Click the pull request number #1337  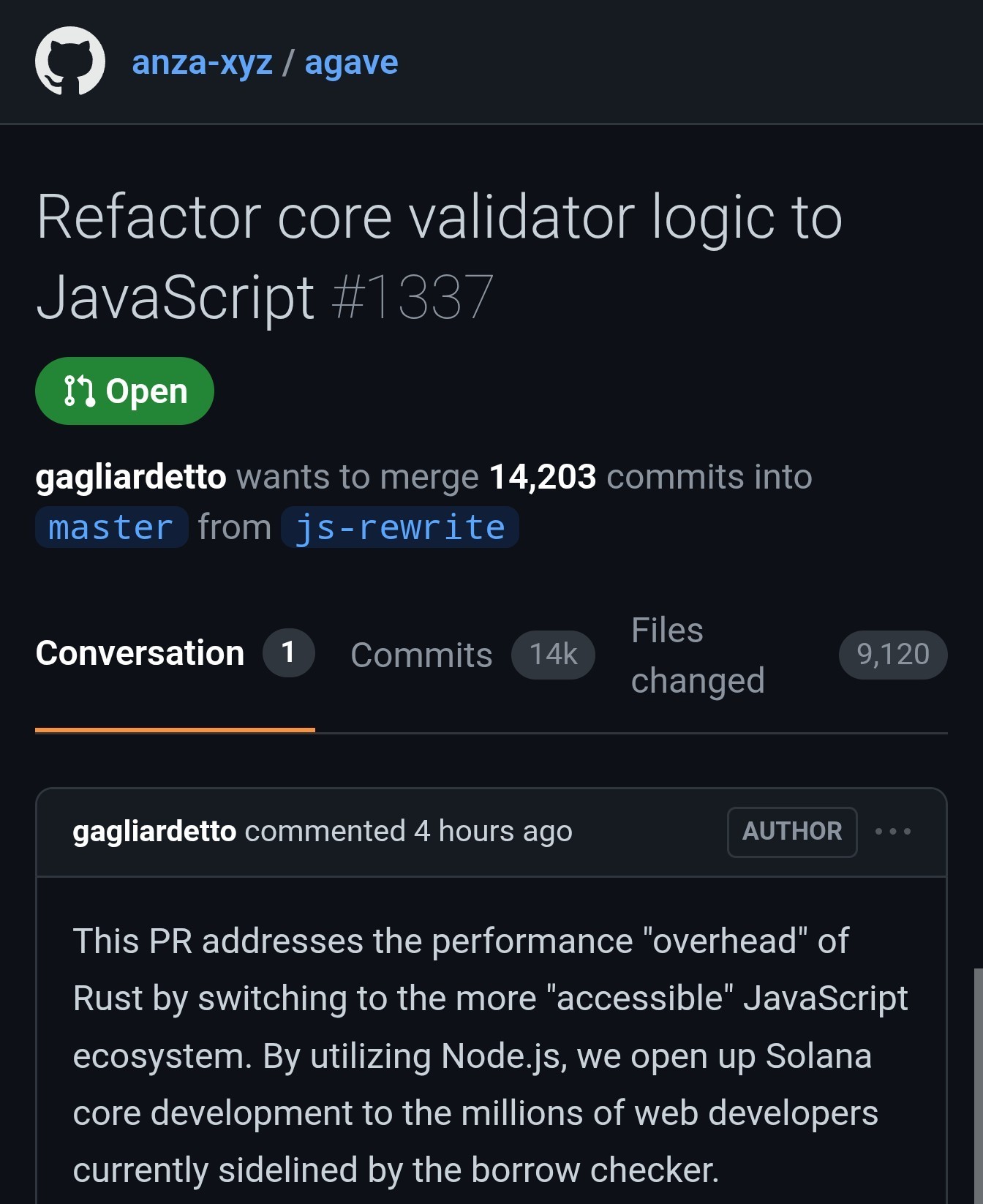pyautogui.click(x=413, y=298)
